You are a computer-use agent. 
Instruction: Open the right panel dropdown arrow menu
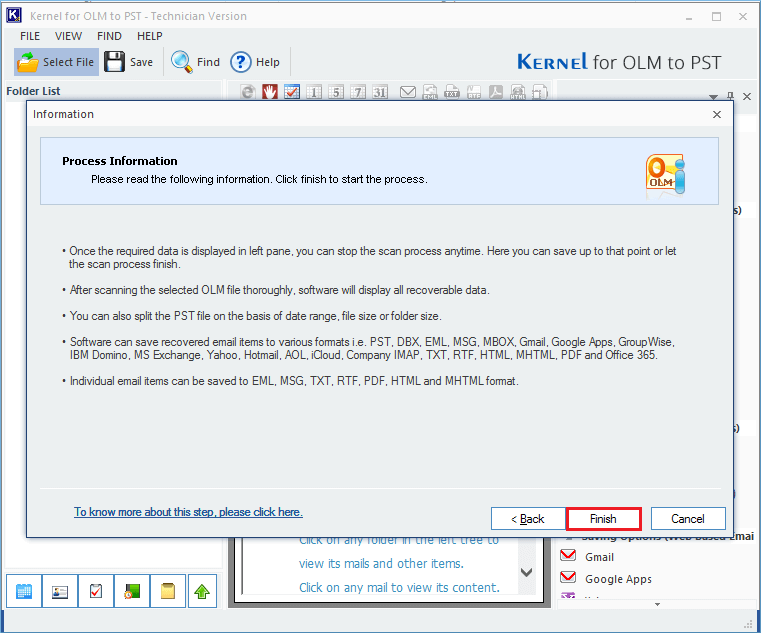pos(713,97)
